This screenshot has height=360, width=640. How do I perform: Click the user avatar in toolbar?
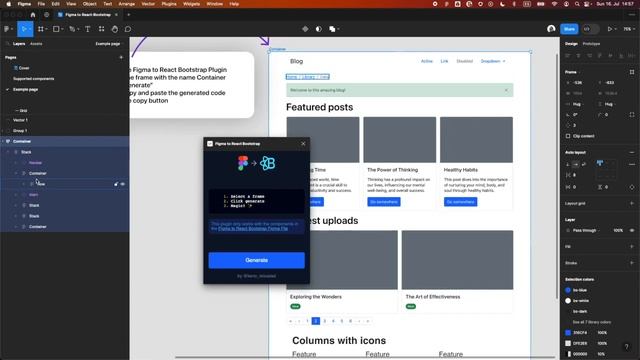pyautogui.click(x=551, y=29)
